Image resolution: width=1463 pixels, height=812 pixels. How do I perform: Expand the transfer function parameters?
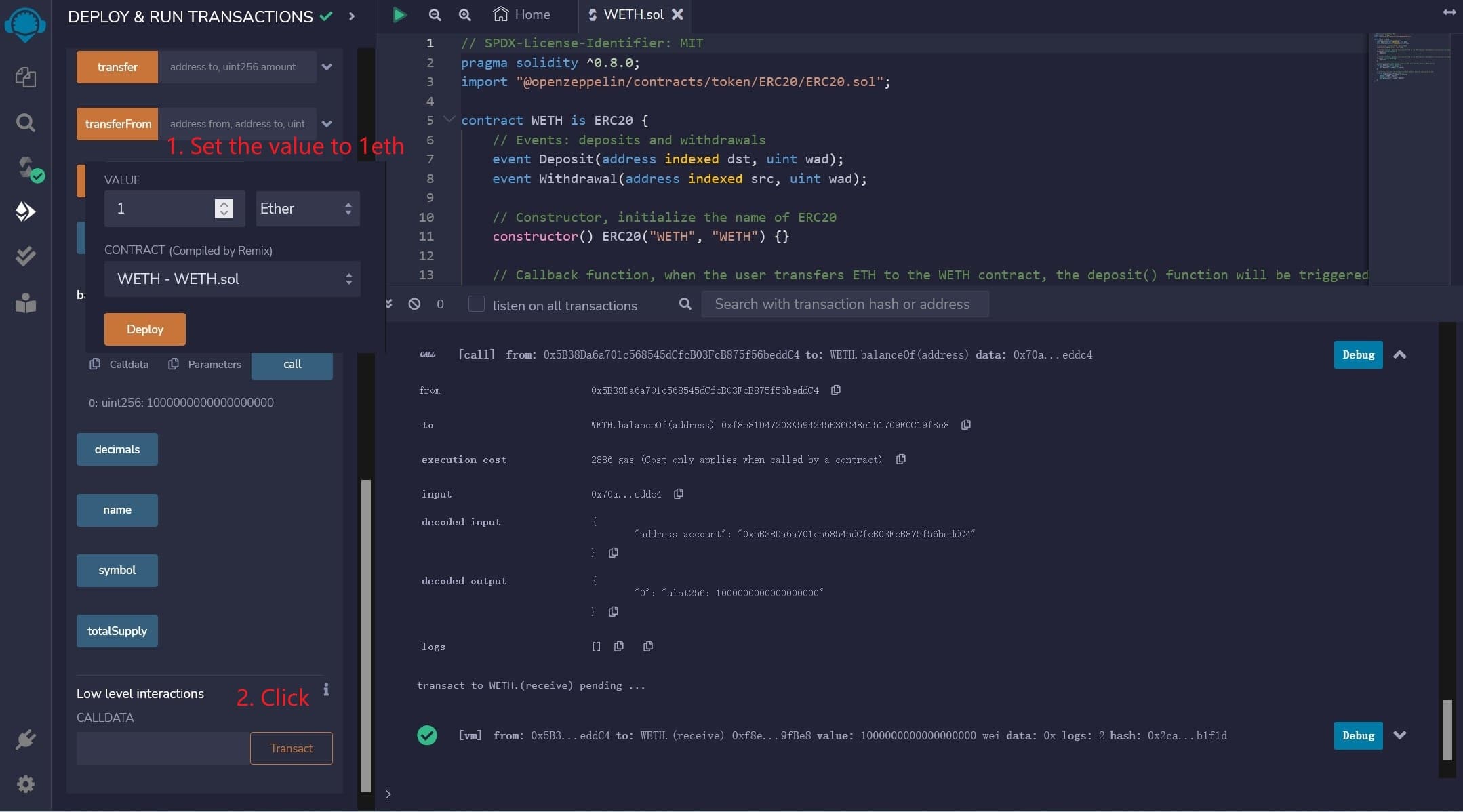pyautogui.click(x=327, y=67)
